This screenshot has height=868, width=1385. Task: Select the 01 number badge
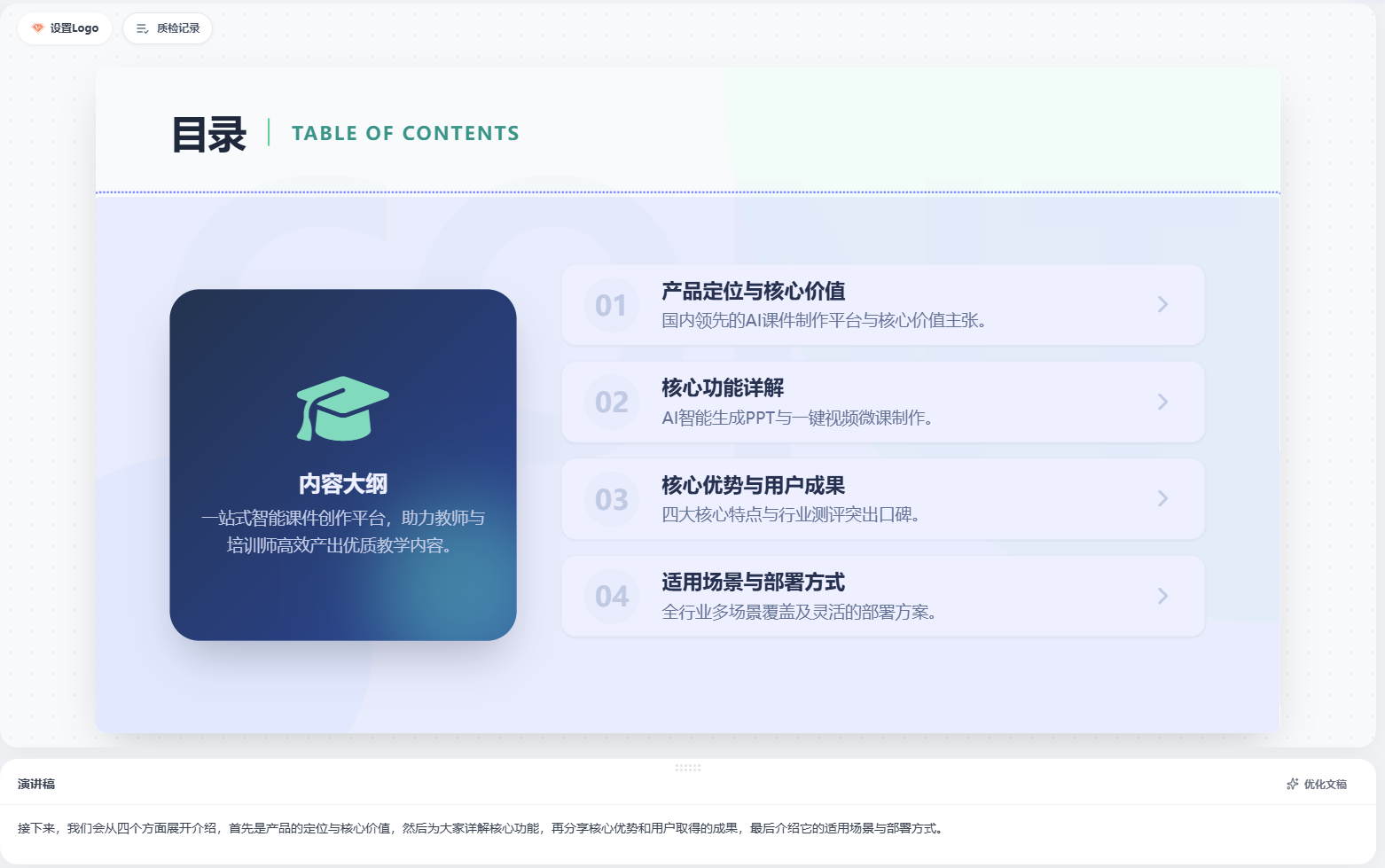coord(612,305)
